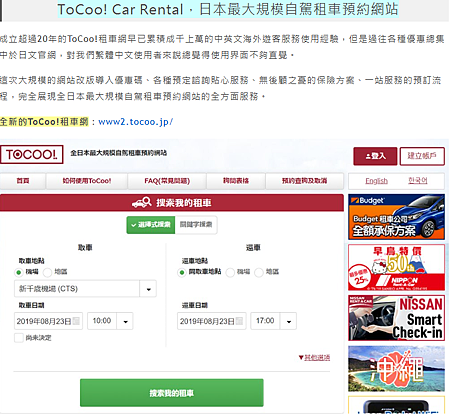The height and width of the screenshot is (419, 450).
Task: Open the Budget 全額承保方案 banner
Action: pos(396,217)
